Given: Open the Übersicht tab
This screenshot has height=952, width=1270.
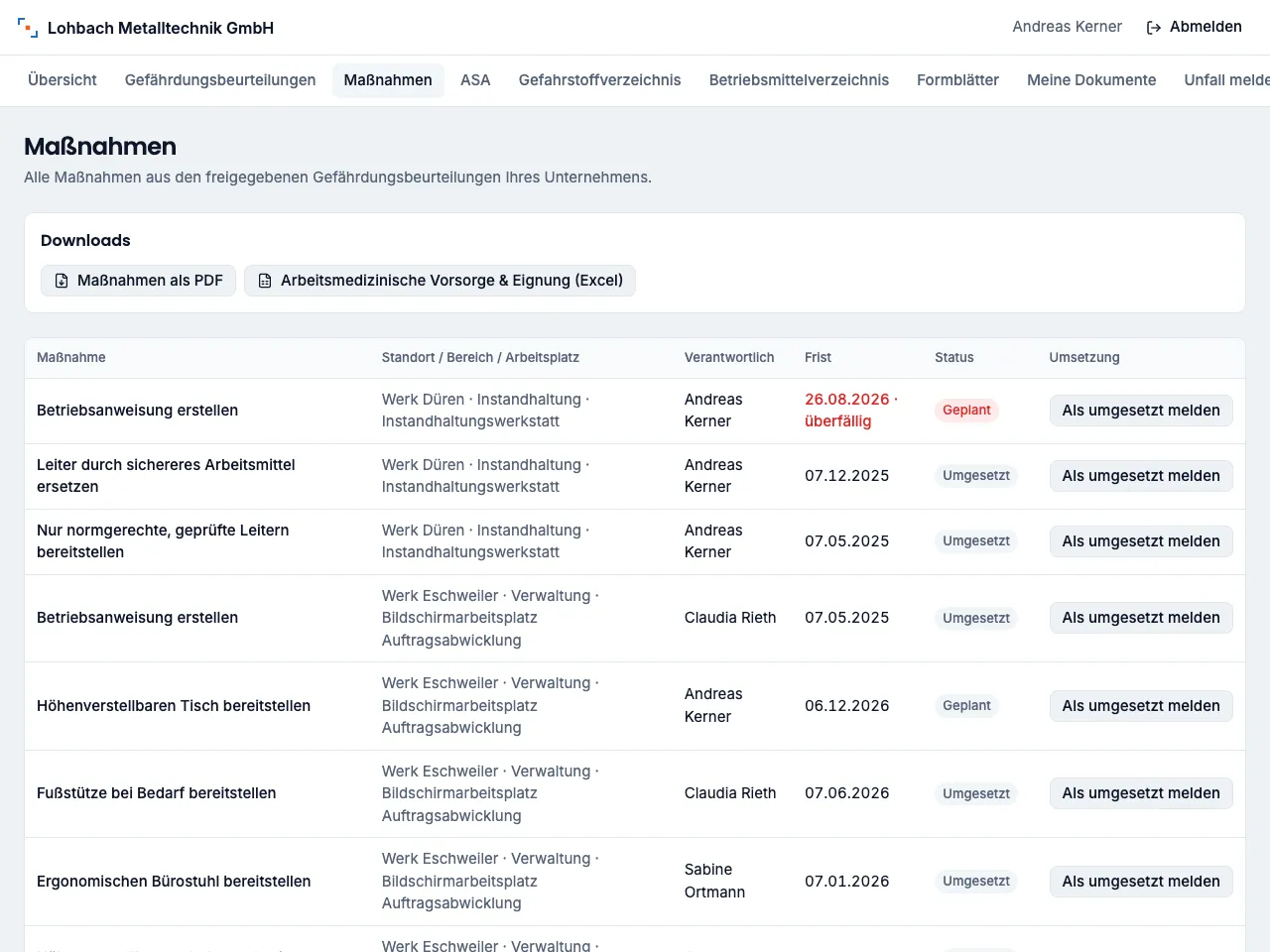Looking at the screenshot, I should coord(63,80).
